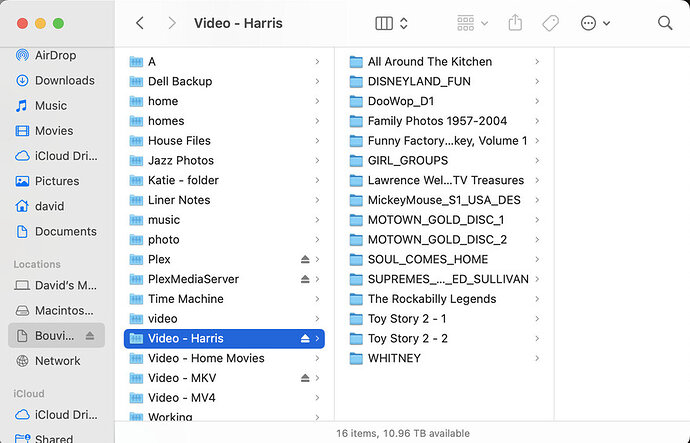Select the Toy Story 2 - 2 folder
Image resolution: width=690 pixels, height=443 pixels.
click(444, 338)
